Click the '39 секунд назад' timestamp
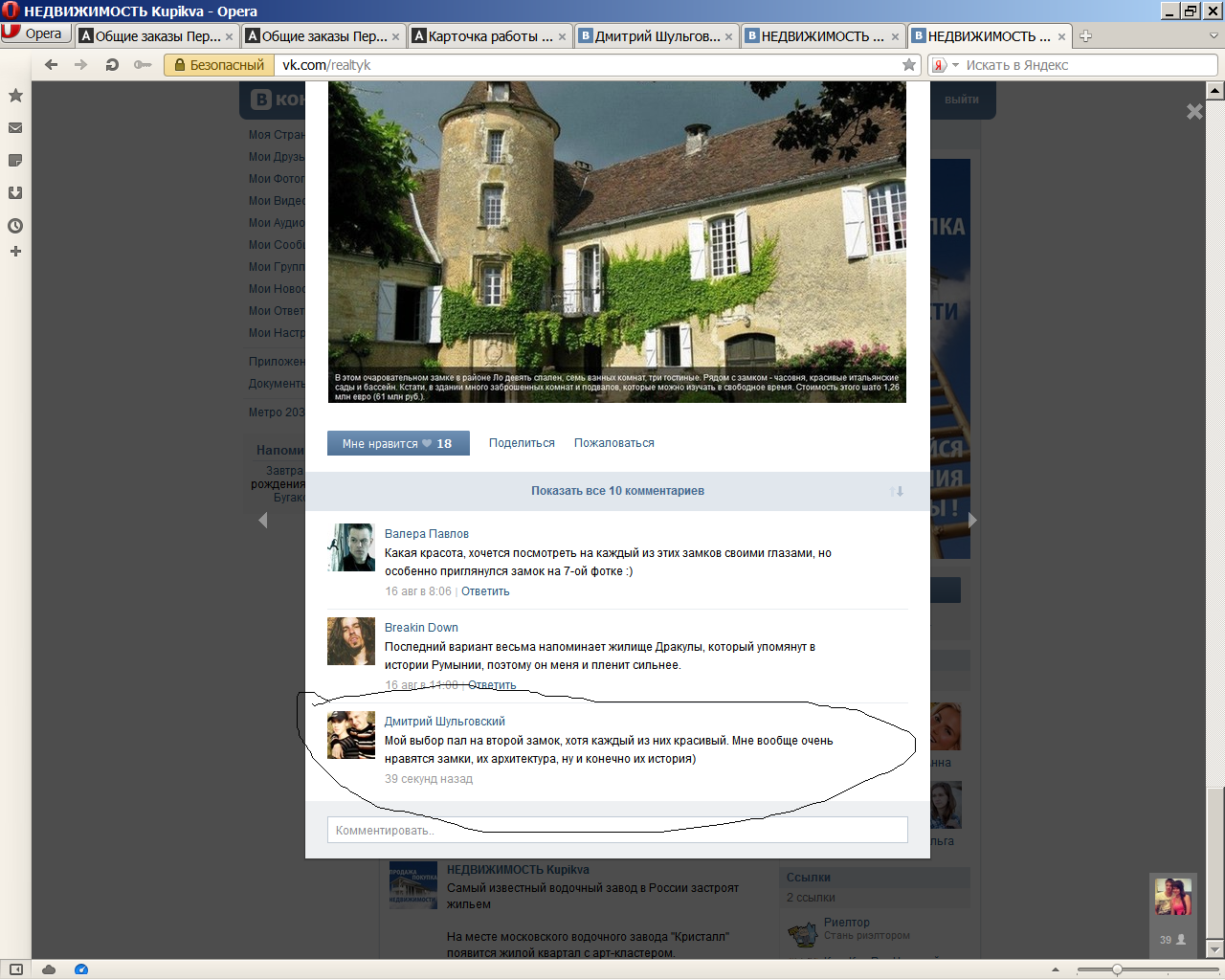This screenshot has height=980, width=1225. [429, 779]
